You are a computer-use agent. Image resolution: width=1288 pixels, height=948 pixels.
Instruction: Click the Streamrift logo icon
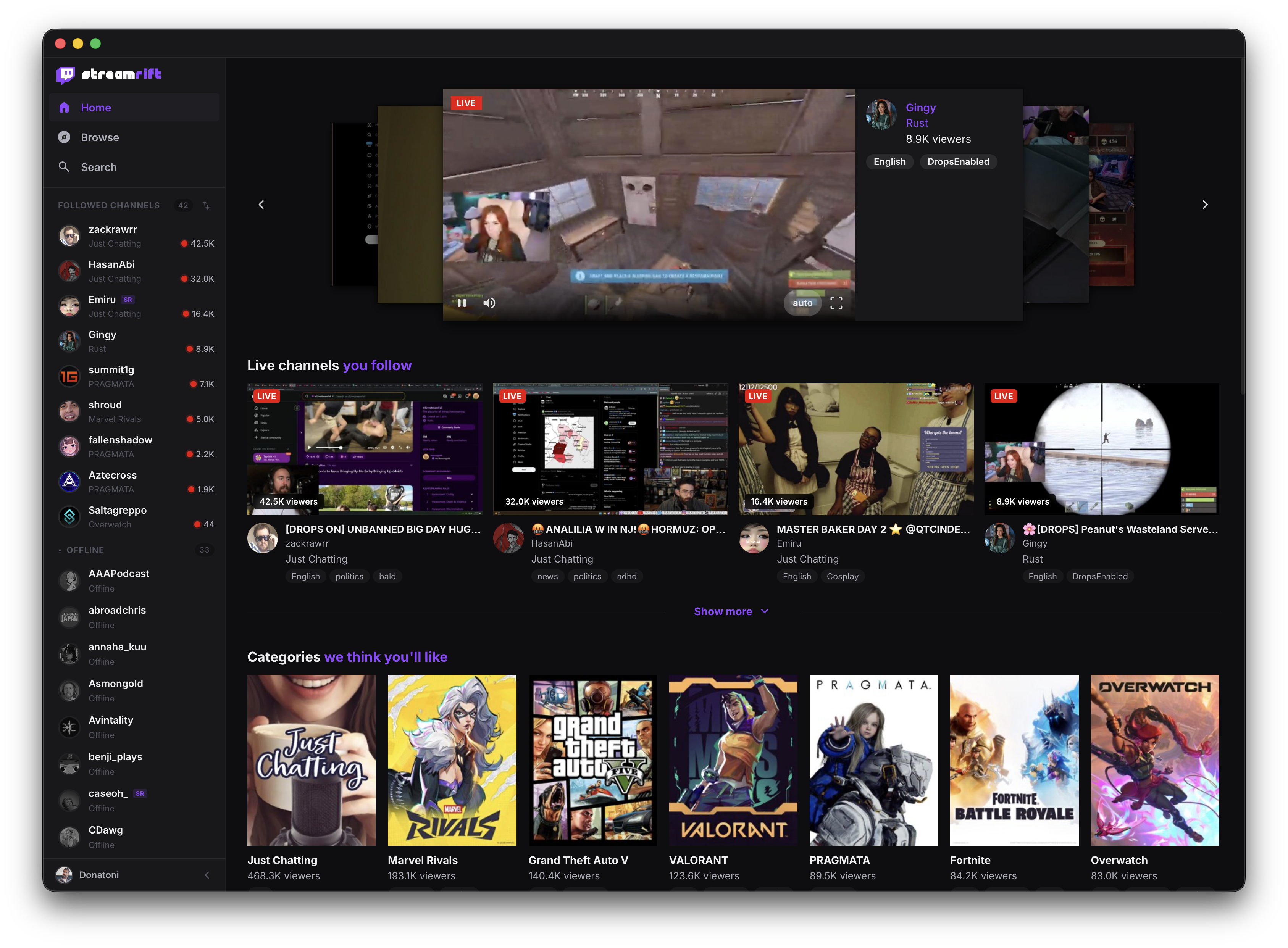pyautogui.click(x=65, y=74)
